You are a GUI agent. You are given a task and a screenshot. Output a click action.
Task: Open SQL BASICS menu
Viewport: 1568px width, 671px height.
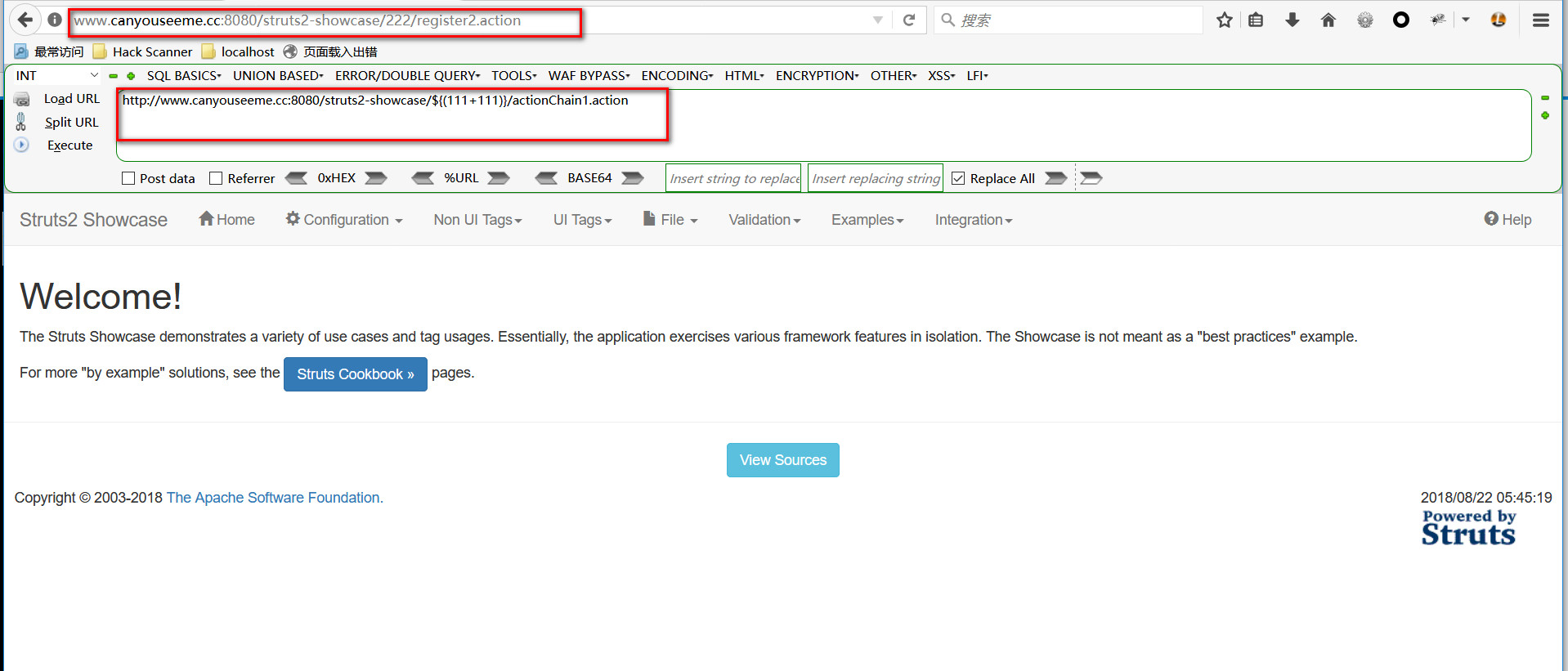(x=184, y=75)
